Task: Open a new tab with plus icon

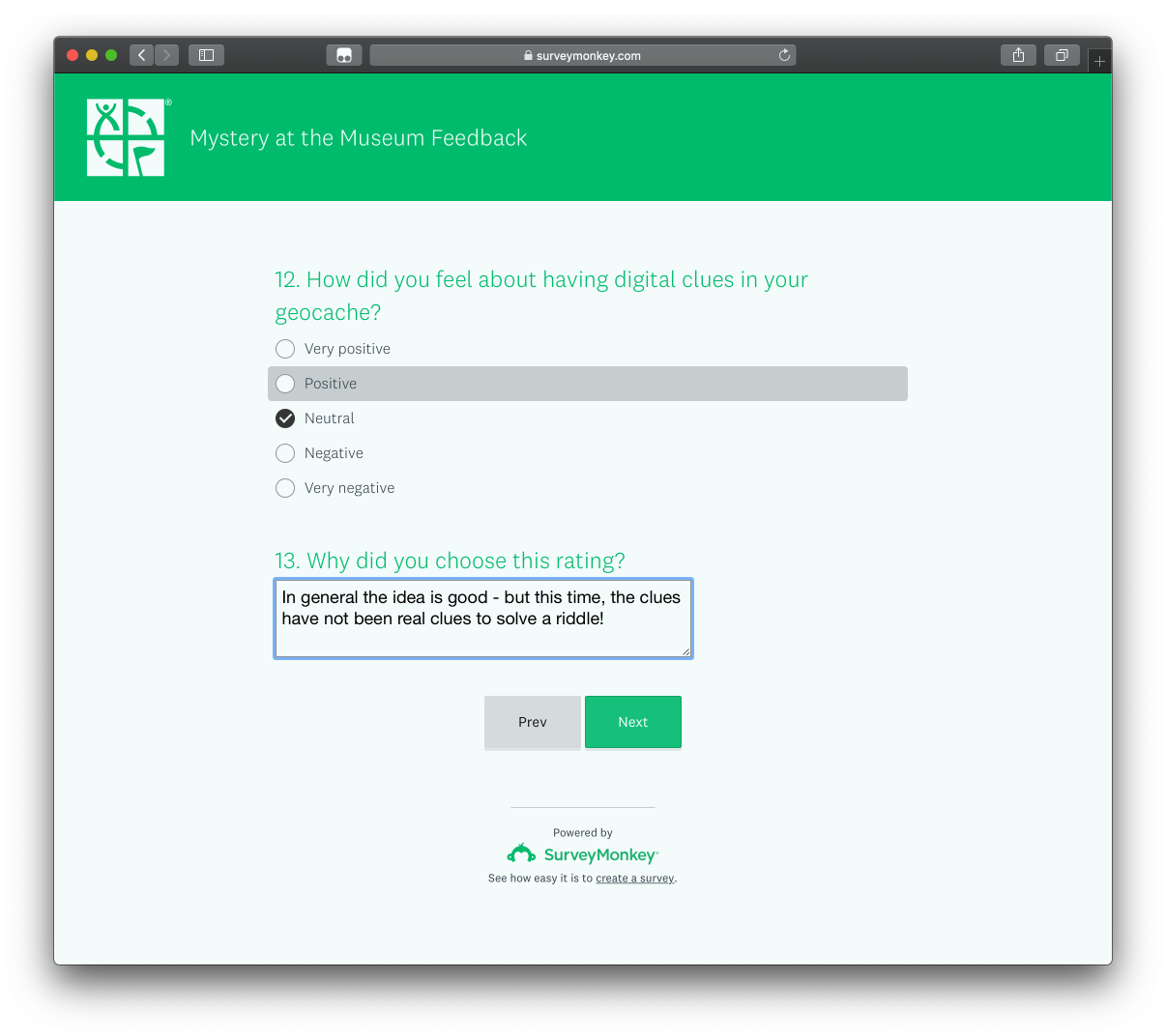Action: tap(1099, 61)
